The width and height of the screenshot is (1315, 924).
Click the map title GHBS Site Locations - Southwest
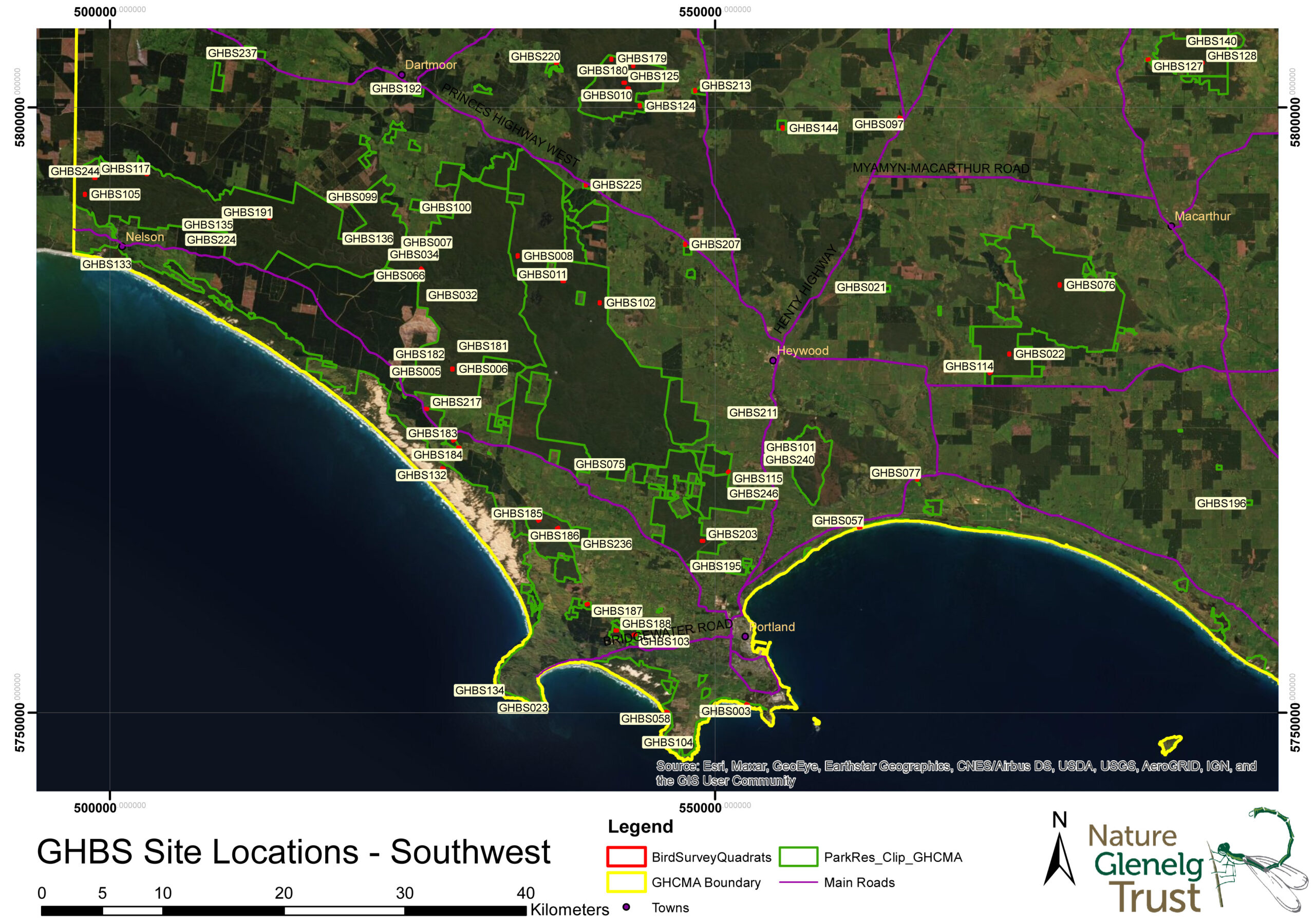[x=293, y=852]
